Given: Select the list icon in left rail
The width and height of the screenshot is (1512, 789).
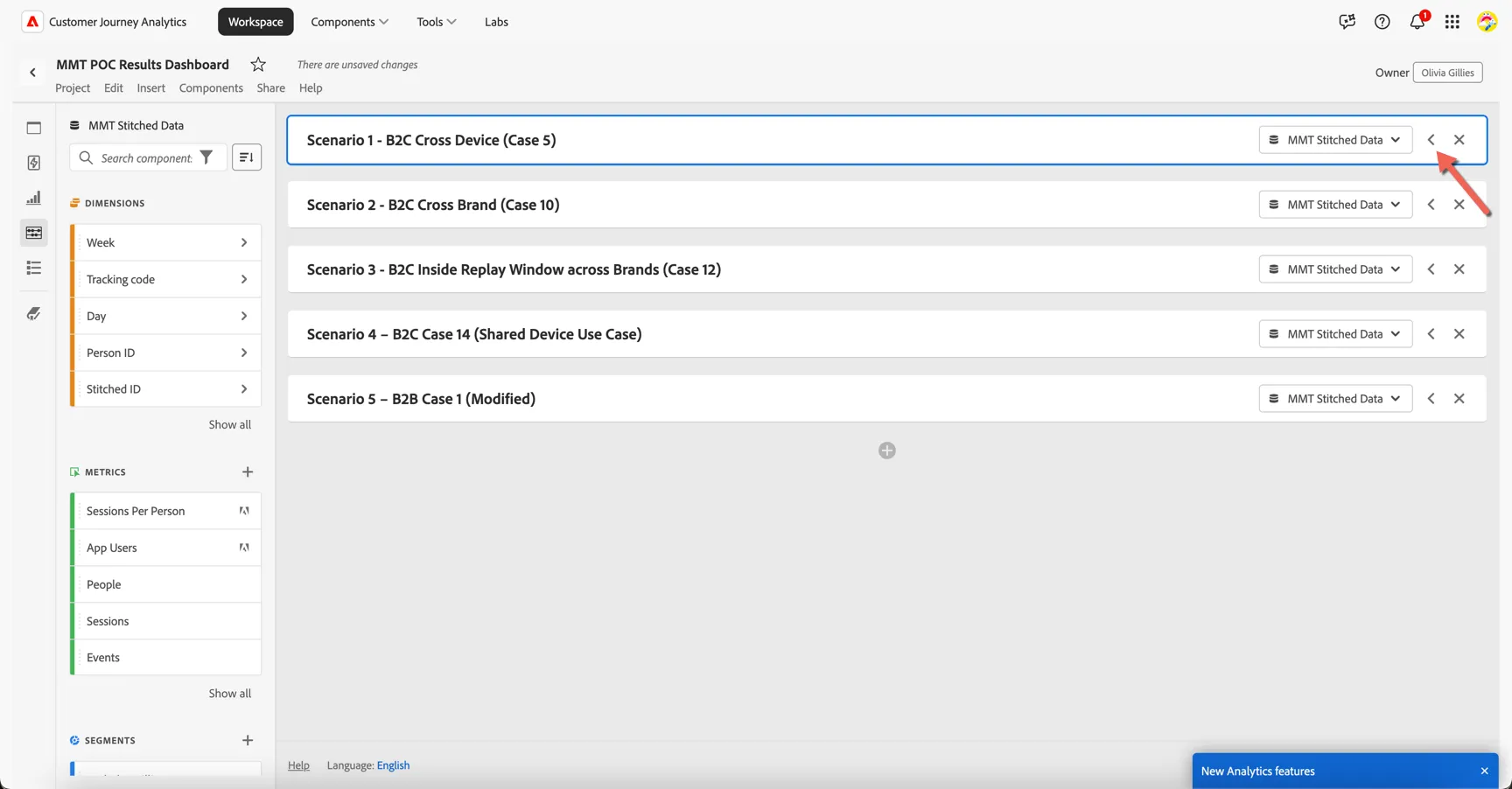Looking at the screenshot, I should (x=34, y=268).
